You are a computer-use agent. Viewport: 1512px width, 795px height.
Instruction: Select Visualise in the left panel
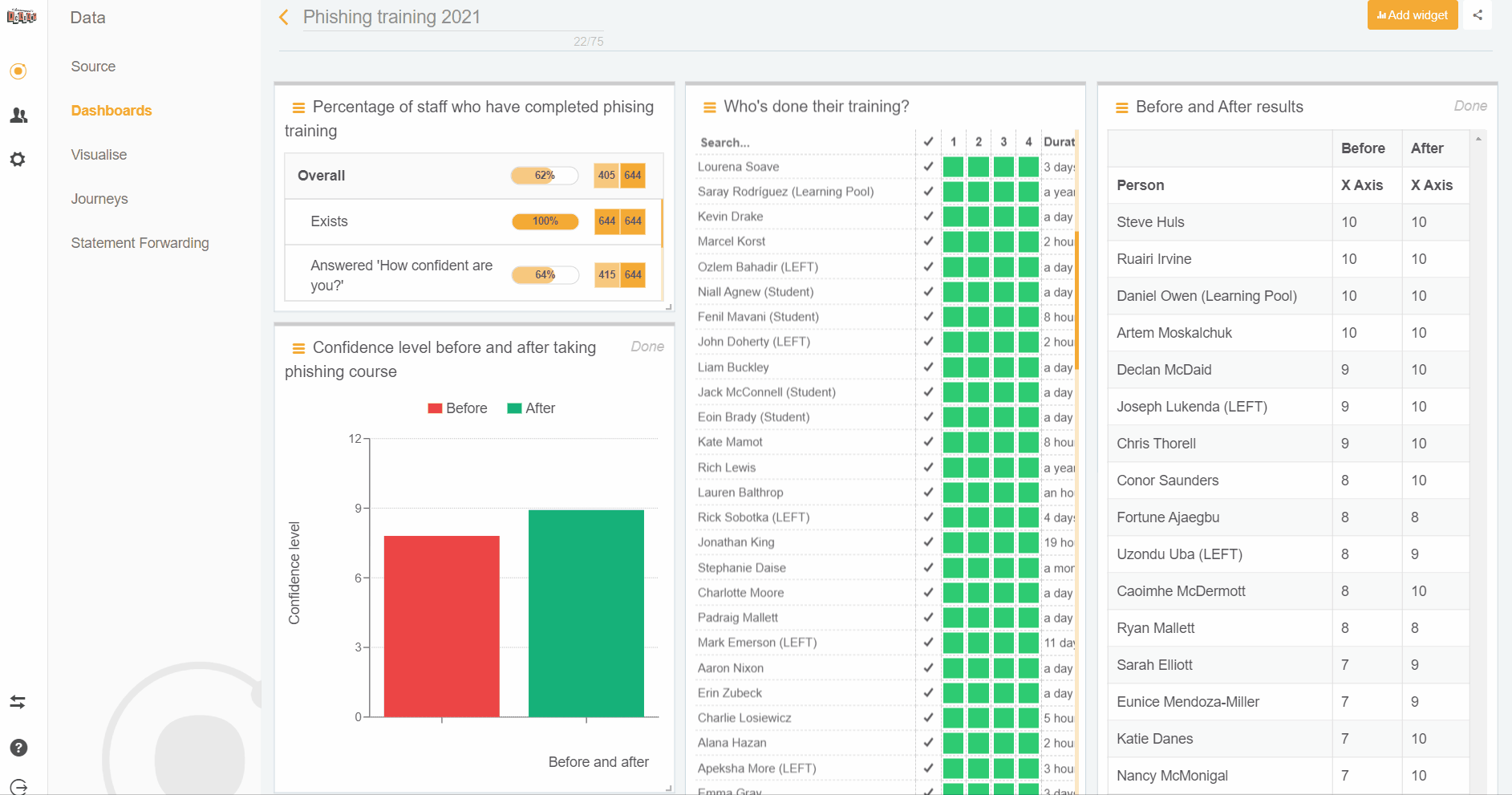coord(99,154)
